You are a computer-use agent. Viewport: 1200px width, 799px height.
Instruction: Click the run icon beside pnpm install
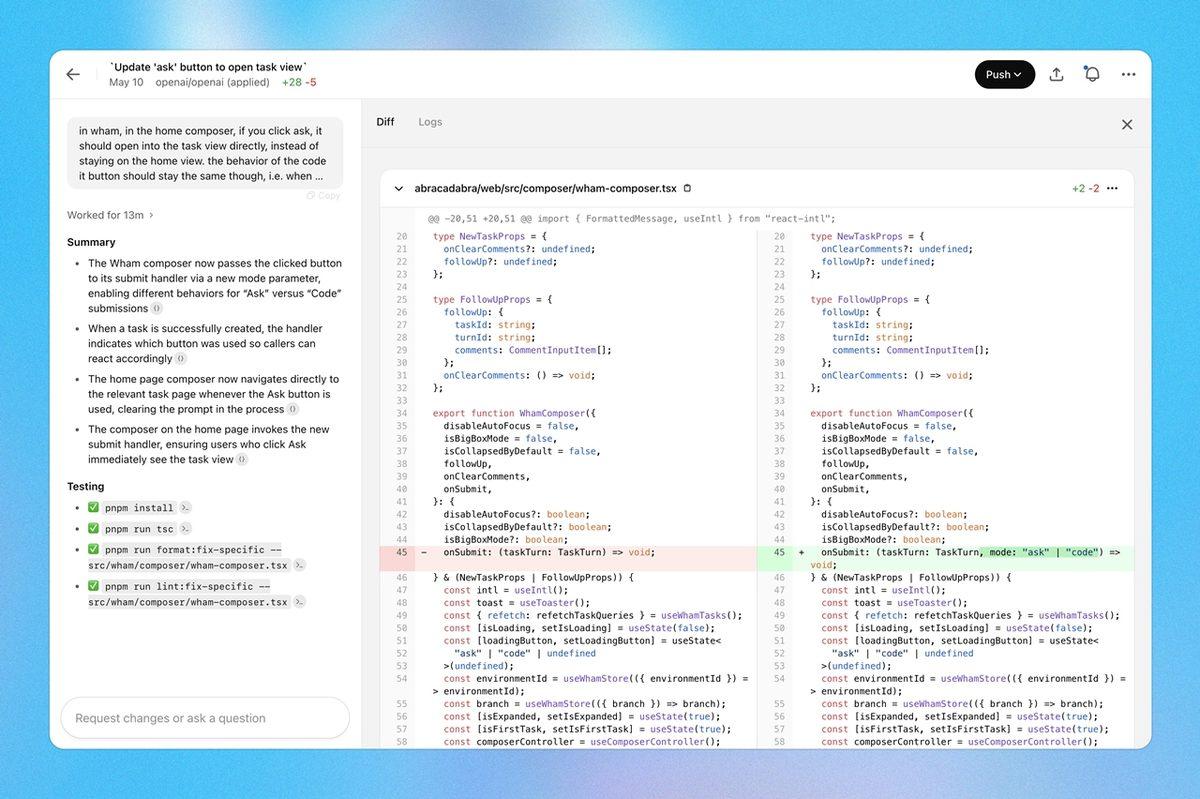pyautogui.click(x=186, y=508)
